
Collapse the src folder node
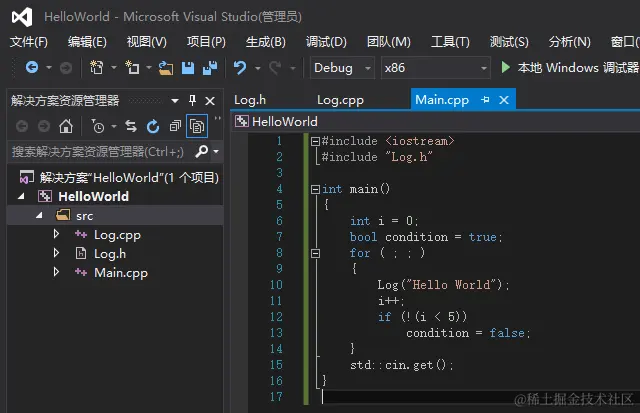pyautogui.click(x=39, y=215)
